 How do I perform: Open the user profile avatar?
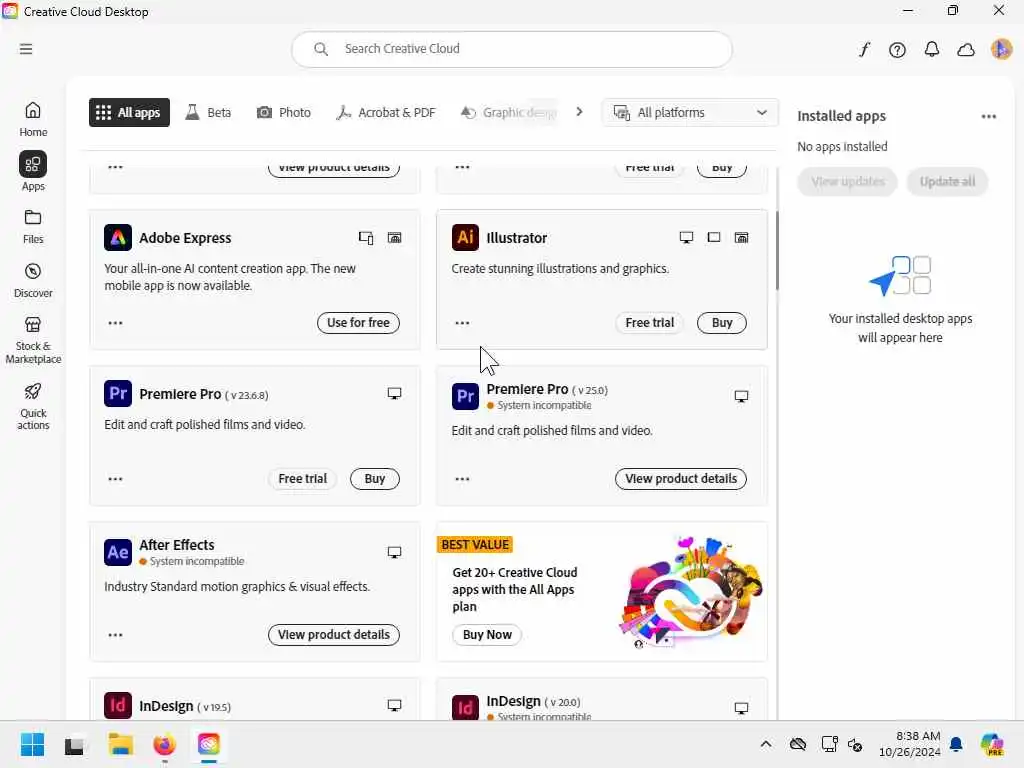click(1001, 49)
